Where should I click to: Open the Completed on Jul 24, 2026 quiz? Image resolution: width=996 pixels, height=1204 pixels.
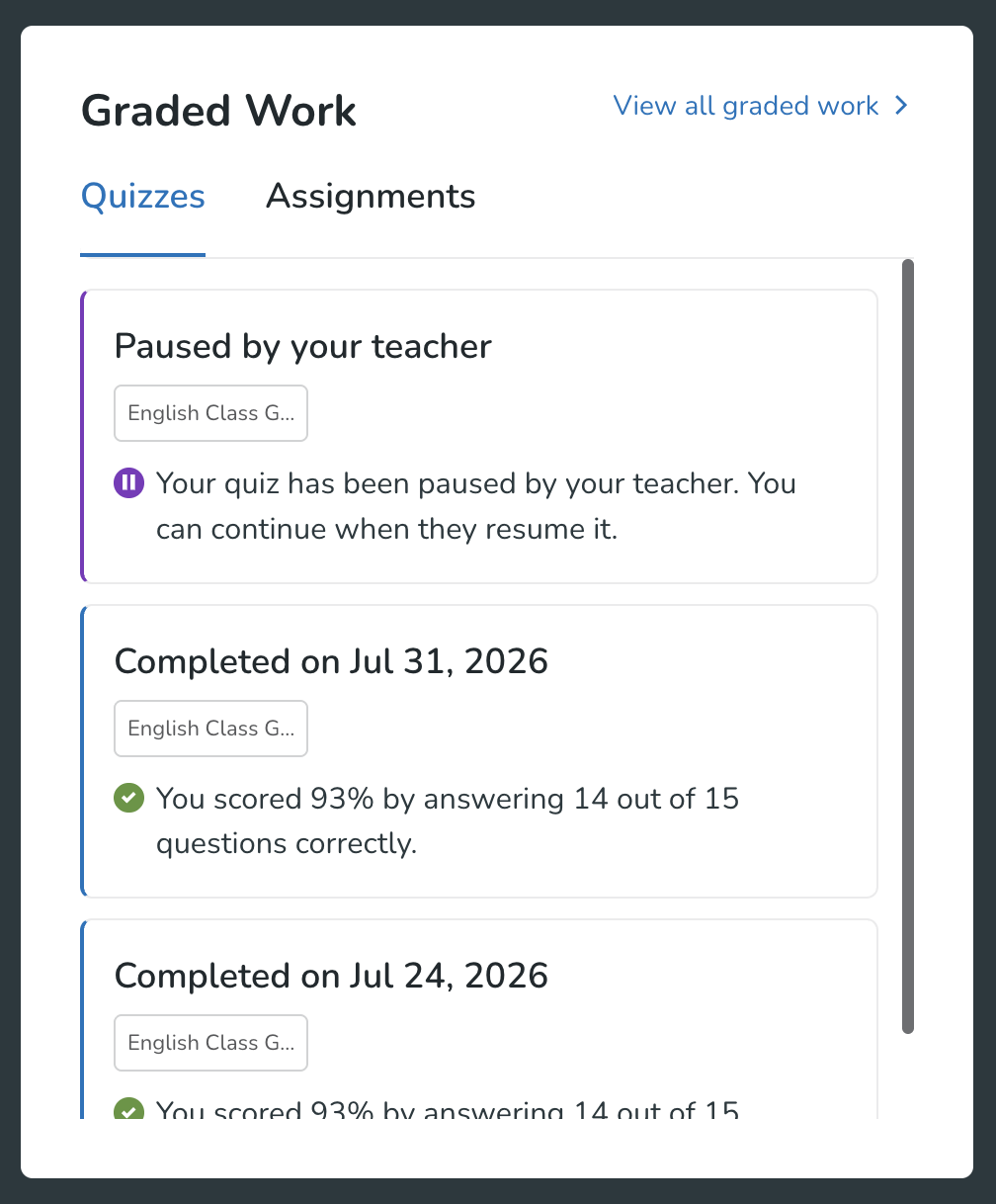click(x=479, y=1019)
